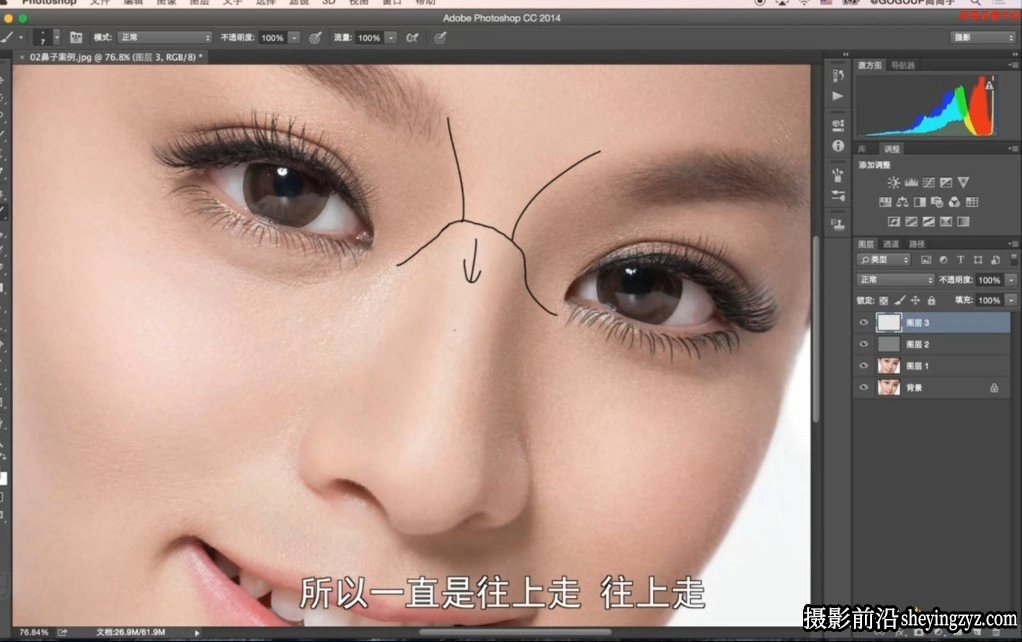Click the status bar export icon
Viewport: 1022px width, 642px height.
[63, 632]
